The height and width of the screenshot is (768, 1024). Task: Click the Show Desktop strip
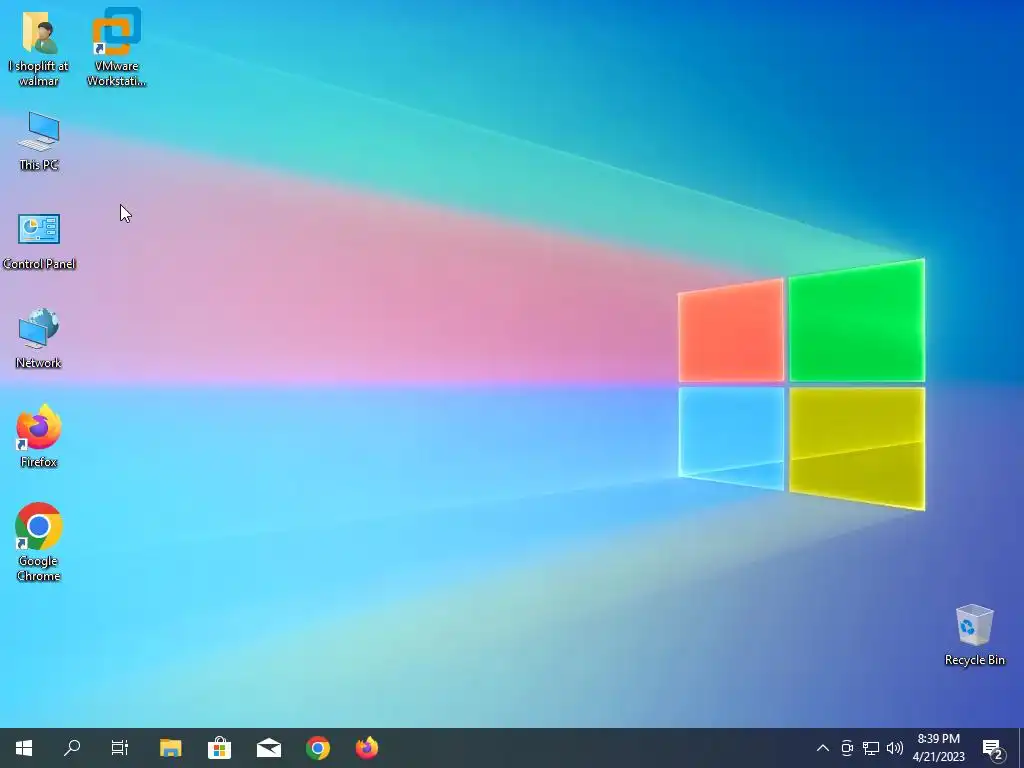pyautogui.click(x=1021, y=748)
